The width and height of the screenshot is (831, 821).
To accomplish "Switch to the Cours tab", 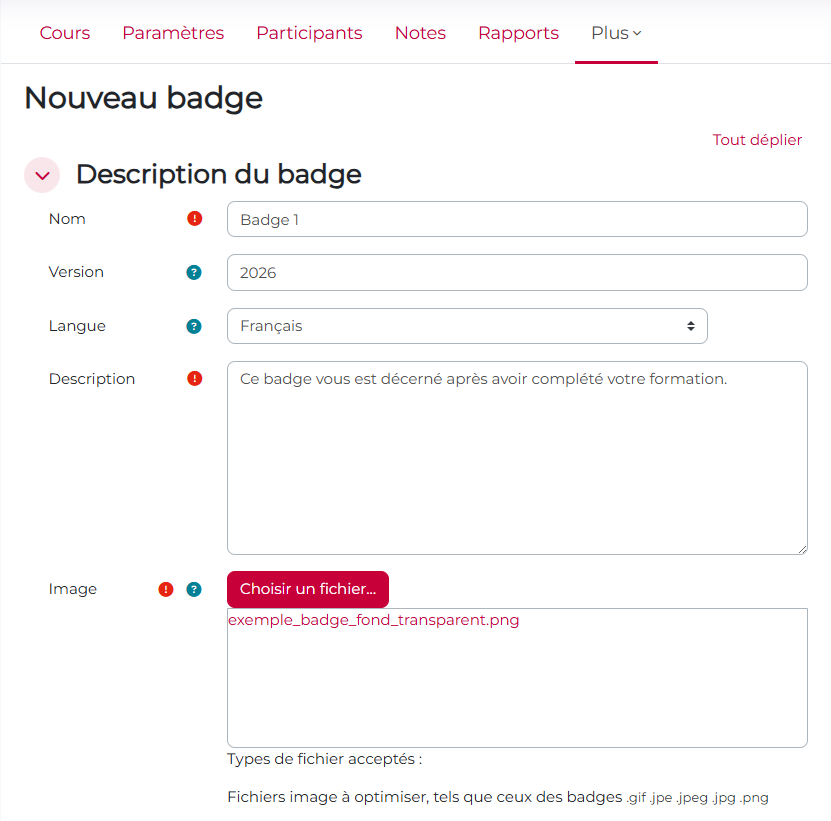I will pyautogui.click(x=65, y=33).
